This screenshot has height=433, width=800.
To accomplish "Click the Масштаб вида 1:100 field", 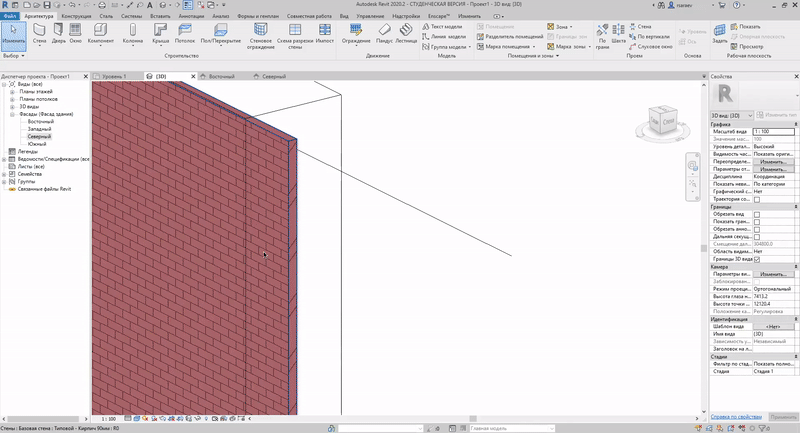I will pos(772,131).
